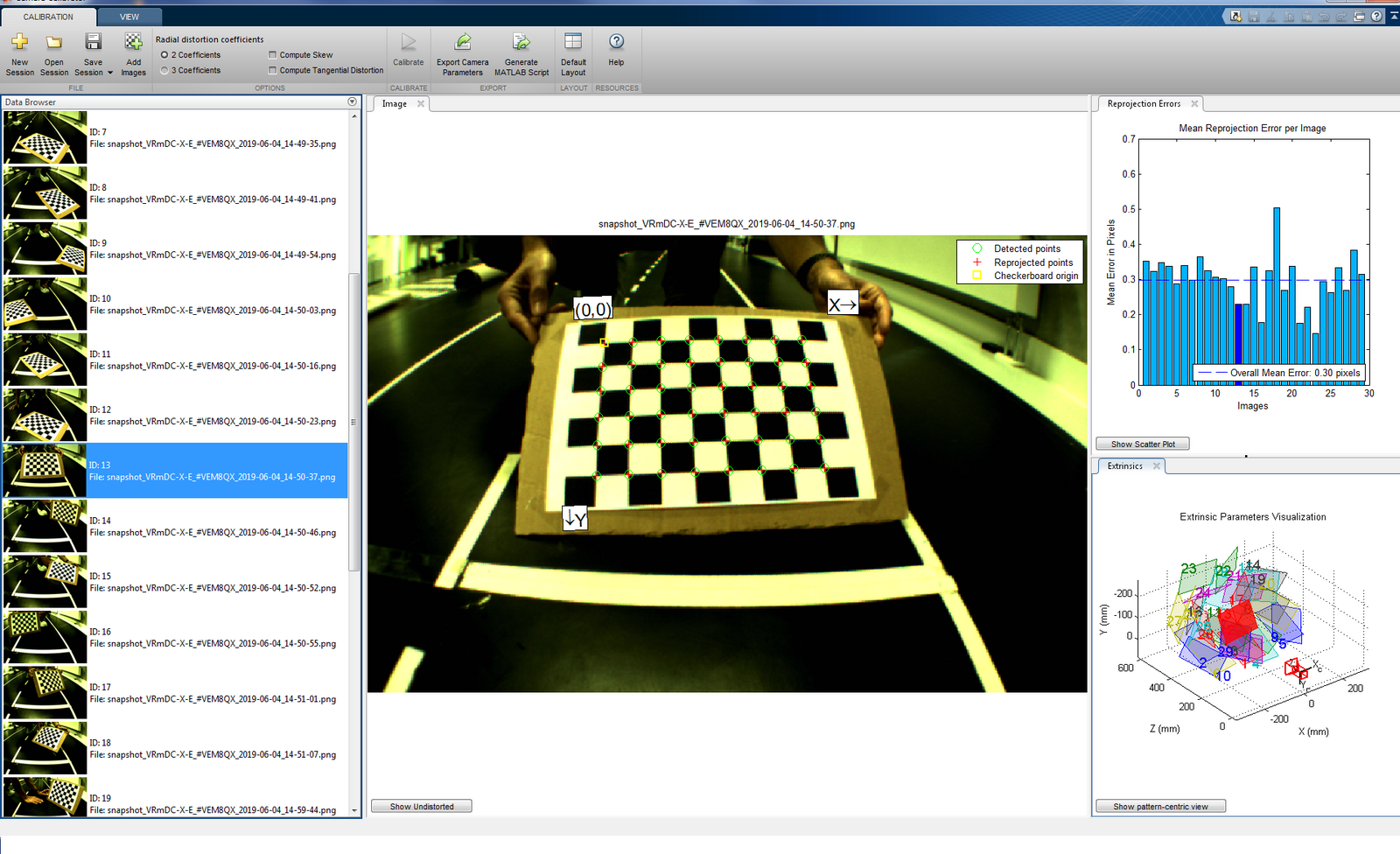The width and height of the screenshot is (1400, 854).
Task: Click the Show Undistorted button
Action: (422, 807)
